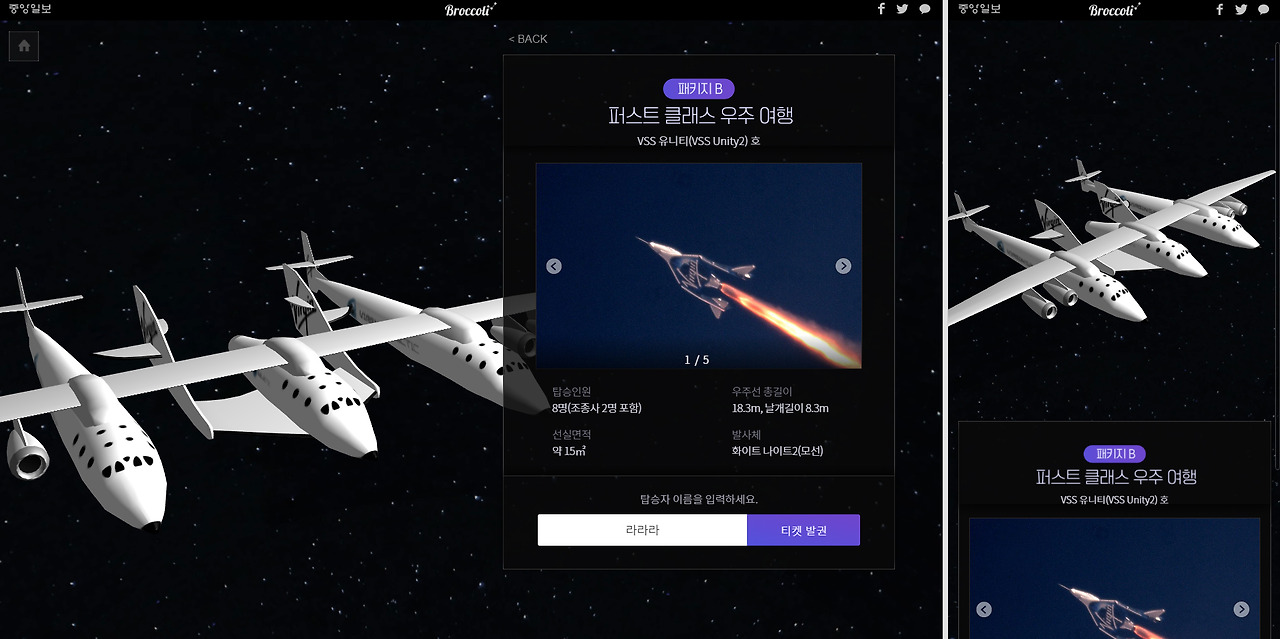Viewport: 1280px width, 639px height.
Task: Click the Broccoli logo in right panel header
Action: pos(1114,9)
